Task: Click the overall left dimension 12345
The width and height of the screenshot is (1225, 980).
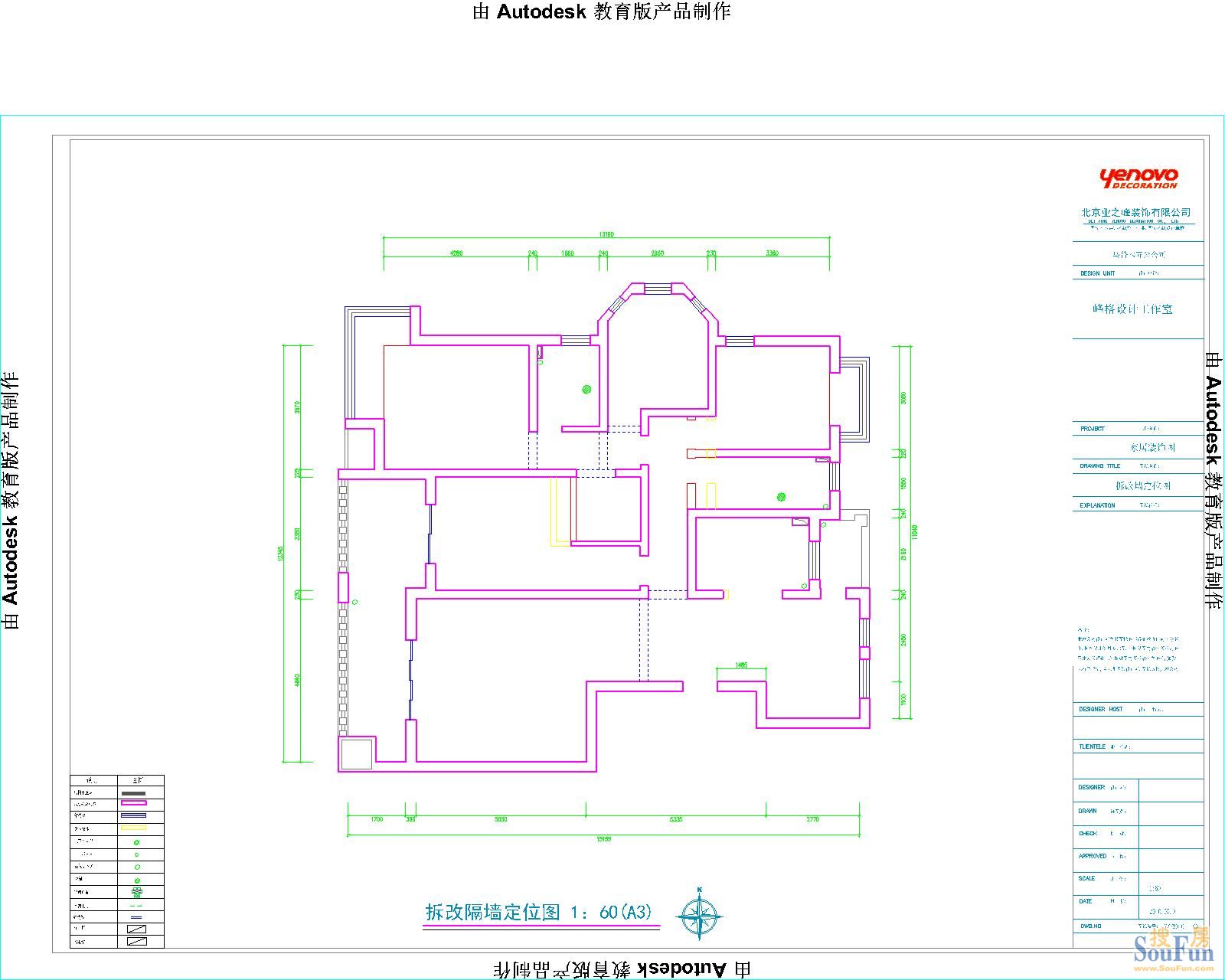Action: pyautogui.click(x=279, y=554)
